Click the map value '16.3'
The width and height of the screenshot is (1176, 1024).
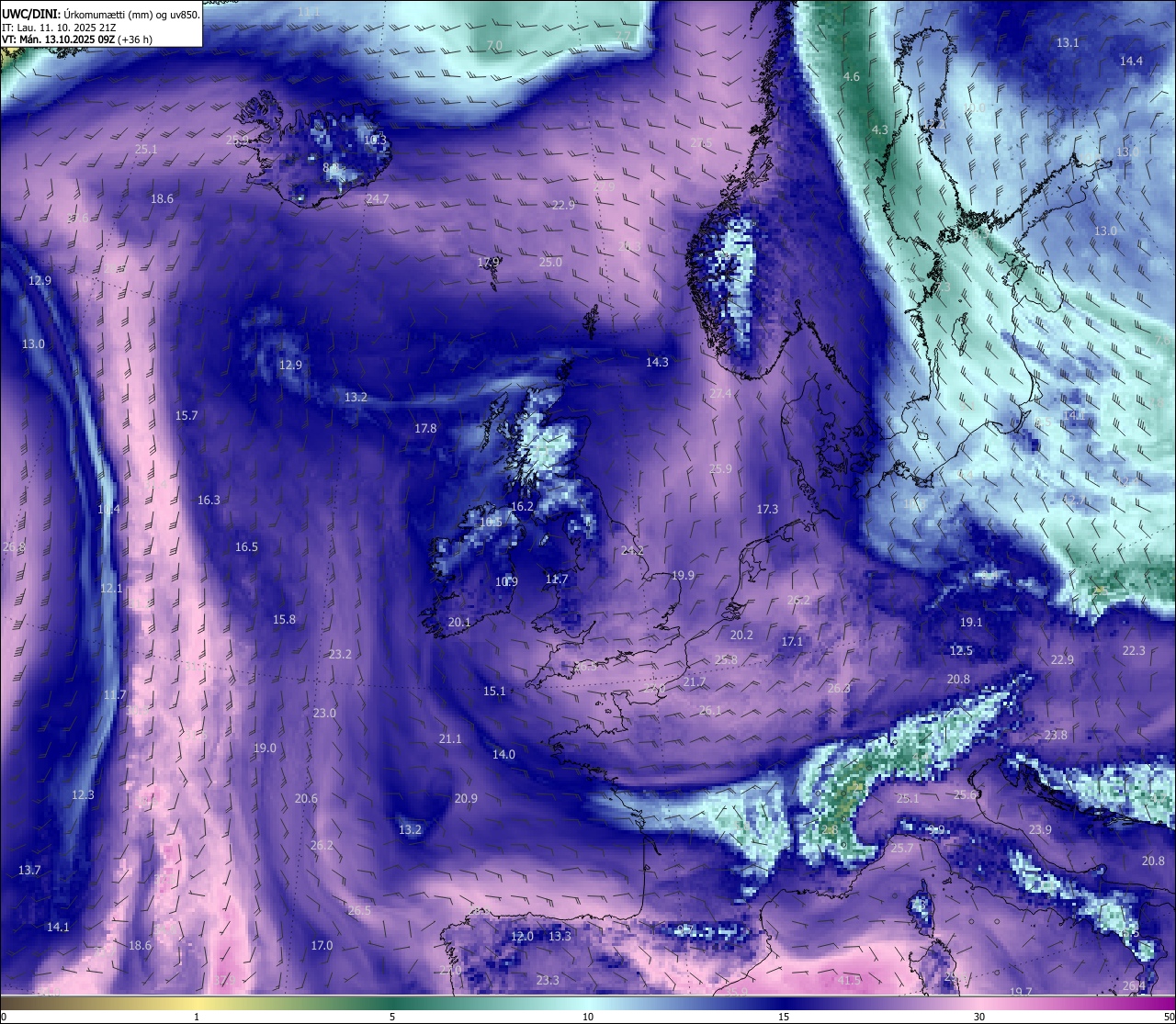point(209,500)
